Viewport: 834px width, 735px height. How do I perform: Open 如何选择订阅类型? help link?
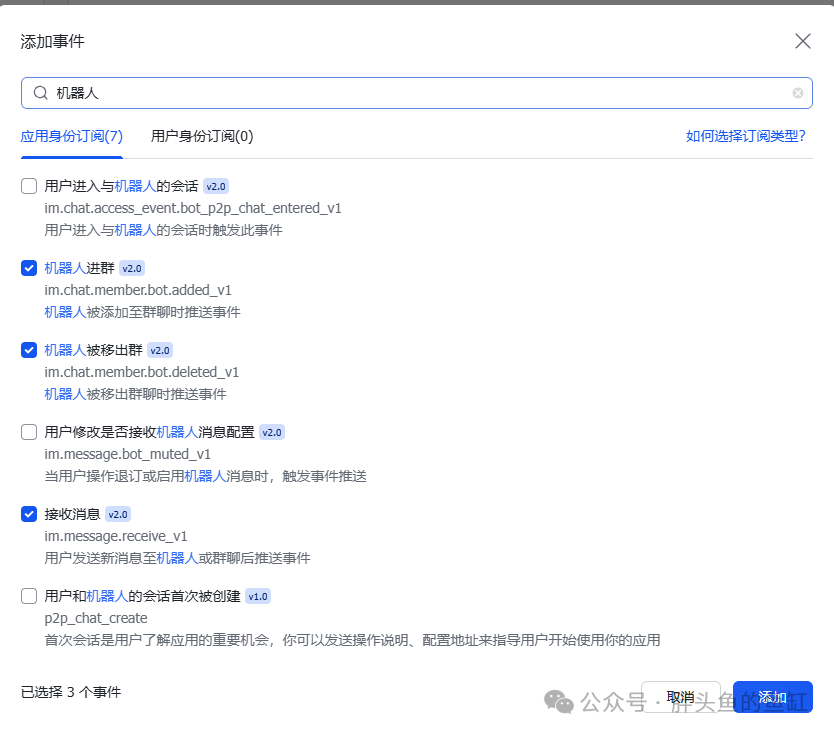[x=746, y=136]
